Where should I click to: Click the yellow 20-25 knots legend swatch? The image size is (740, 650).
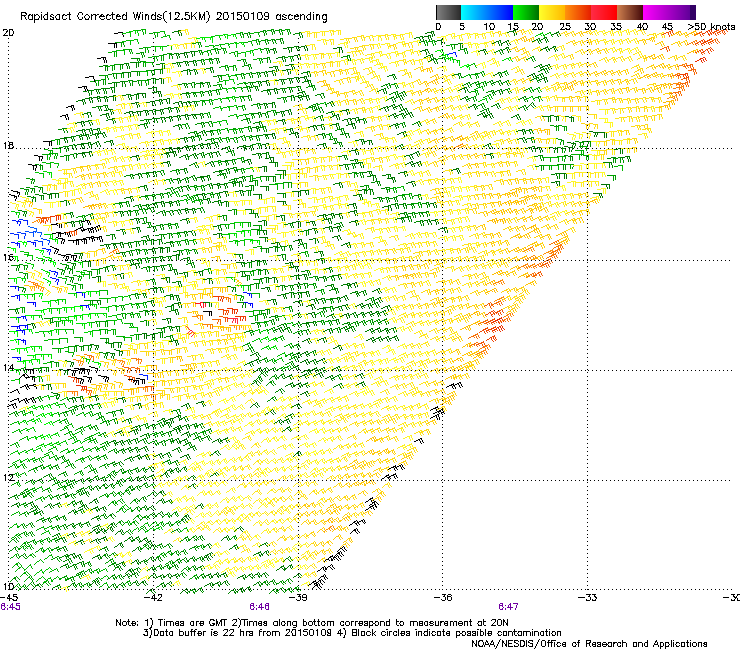pyautogui.click(x=552, y=12)
